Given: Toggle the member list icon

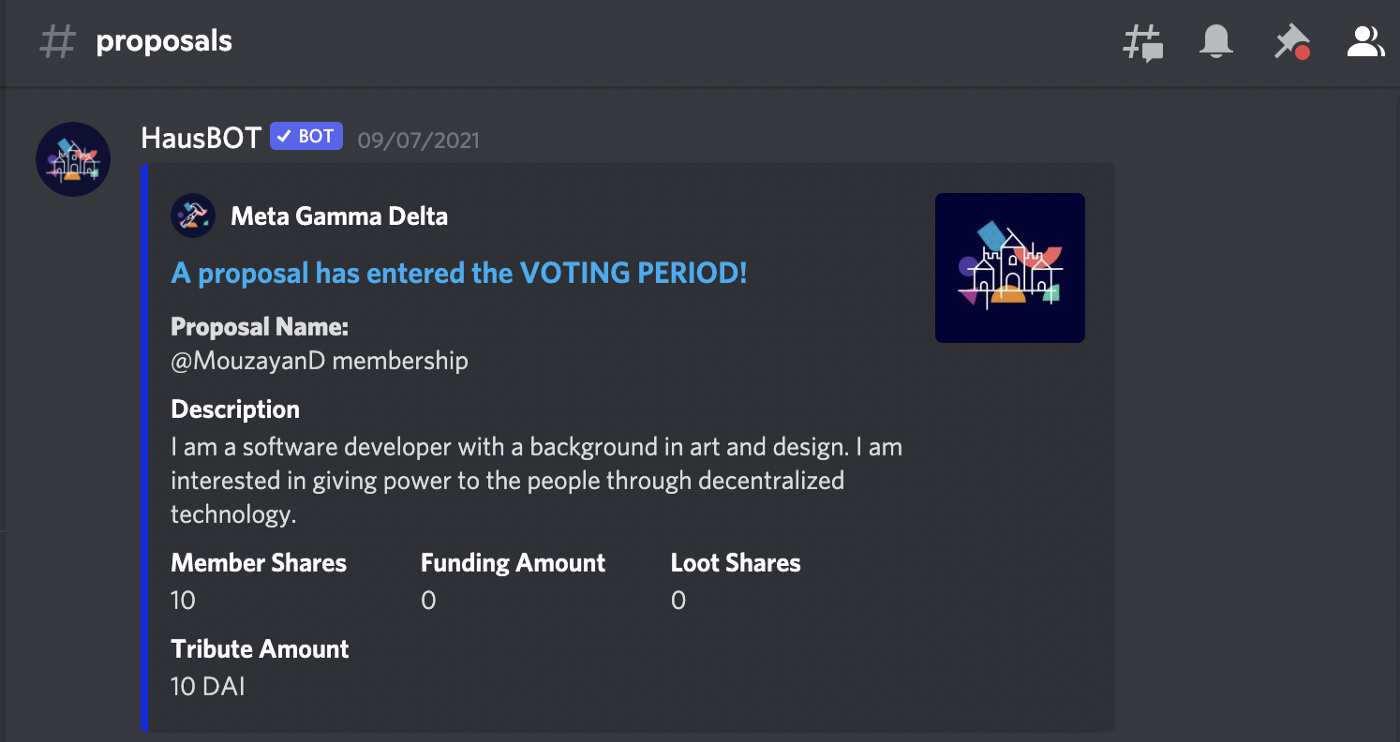Looking at the screenshot, I should pos(1364,41).
